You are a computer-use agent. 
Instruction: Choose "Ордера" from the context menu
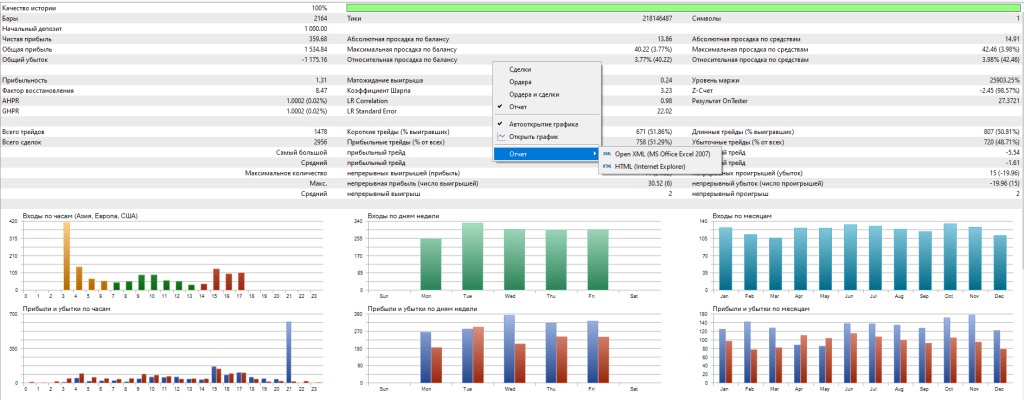point(520,81)
